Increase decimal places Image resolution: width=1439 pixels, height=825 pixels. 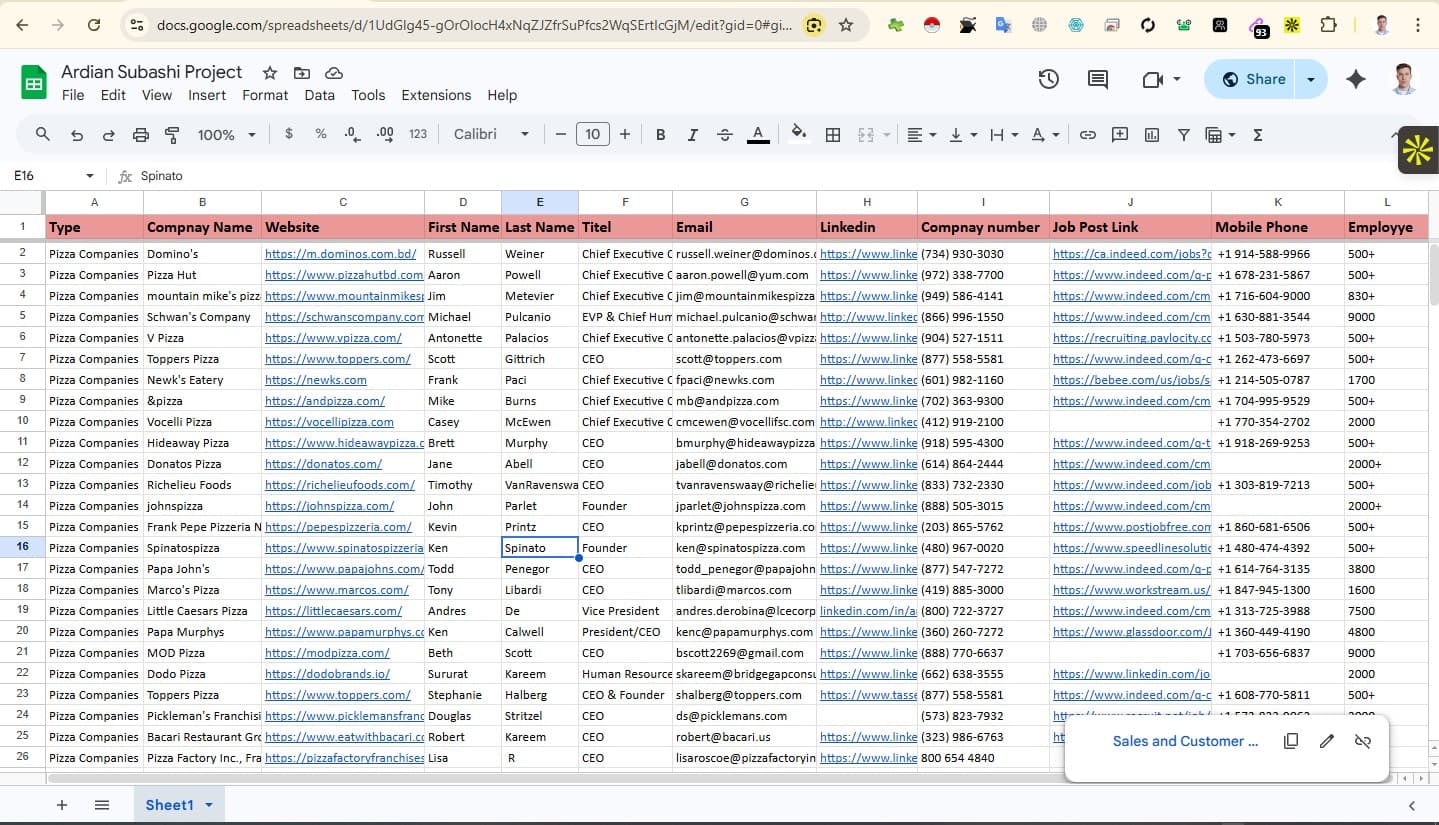coord(385,134)
